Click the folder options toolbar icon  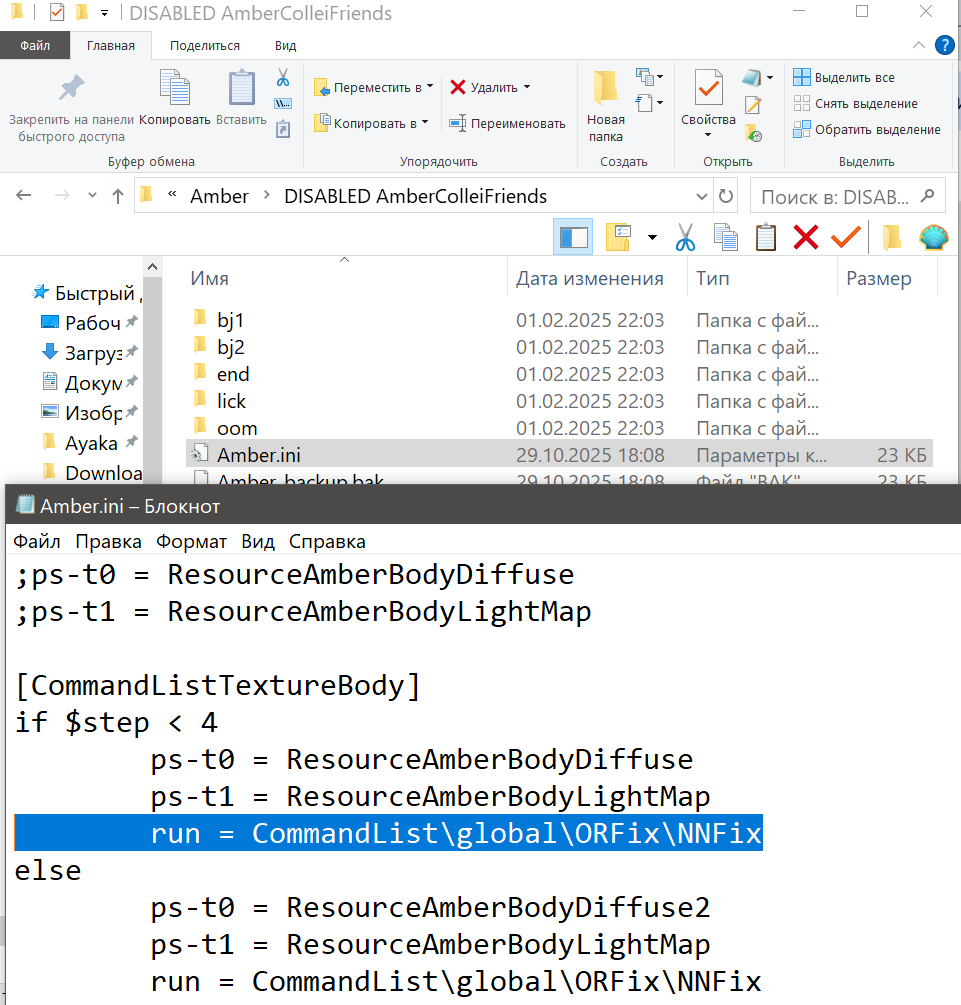[x=619, y=237]
